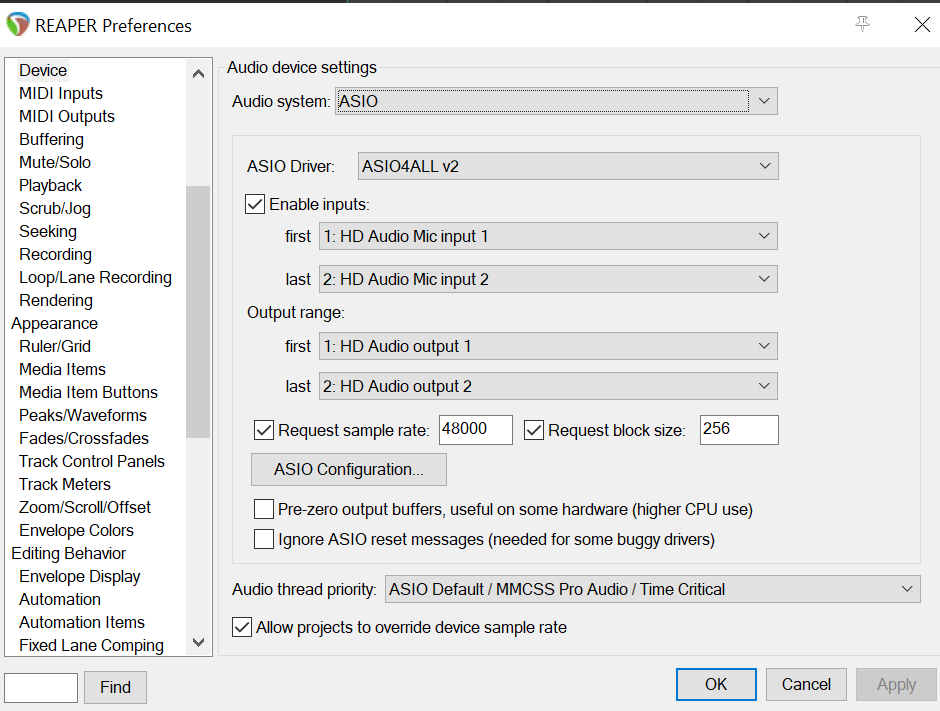
Task: Toggle Allow projects to override device sample rate
Action: pos(242,628)
